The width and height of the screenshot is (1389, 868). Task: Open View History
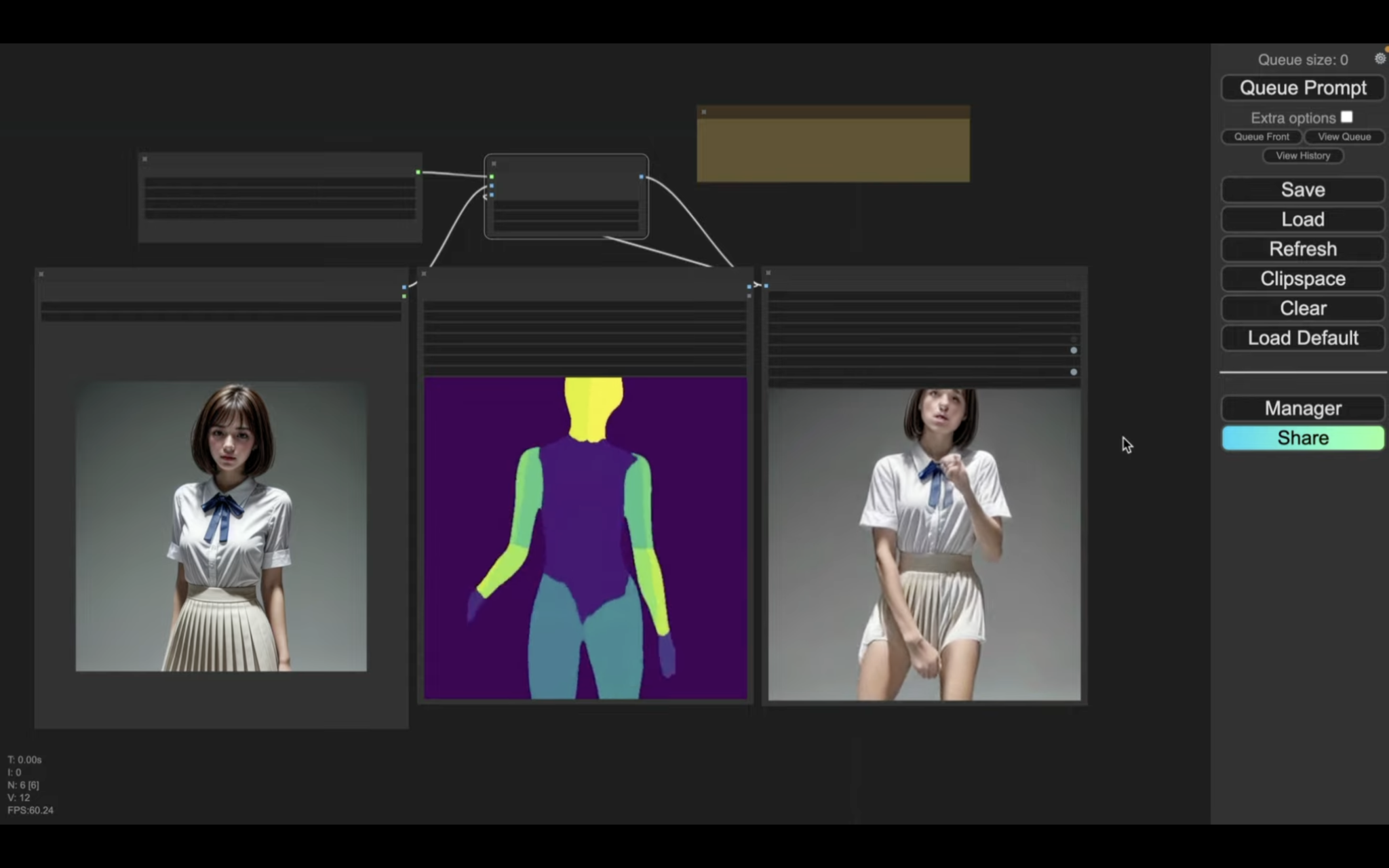pos(1302,156)
